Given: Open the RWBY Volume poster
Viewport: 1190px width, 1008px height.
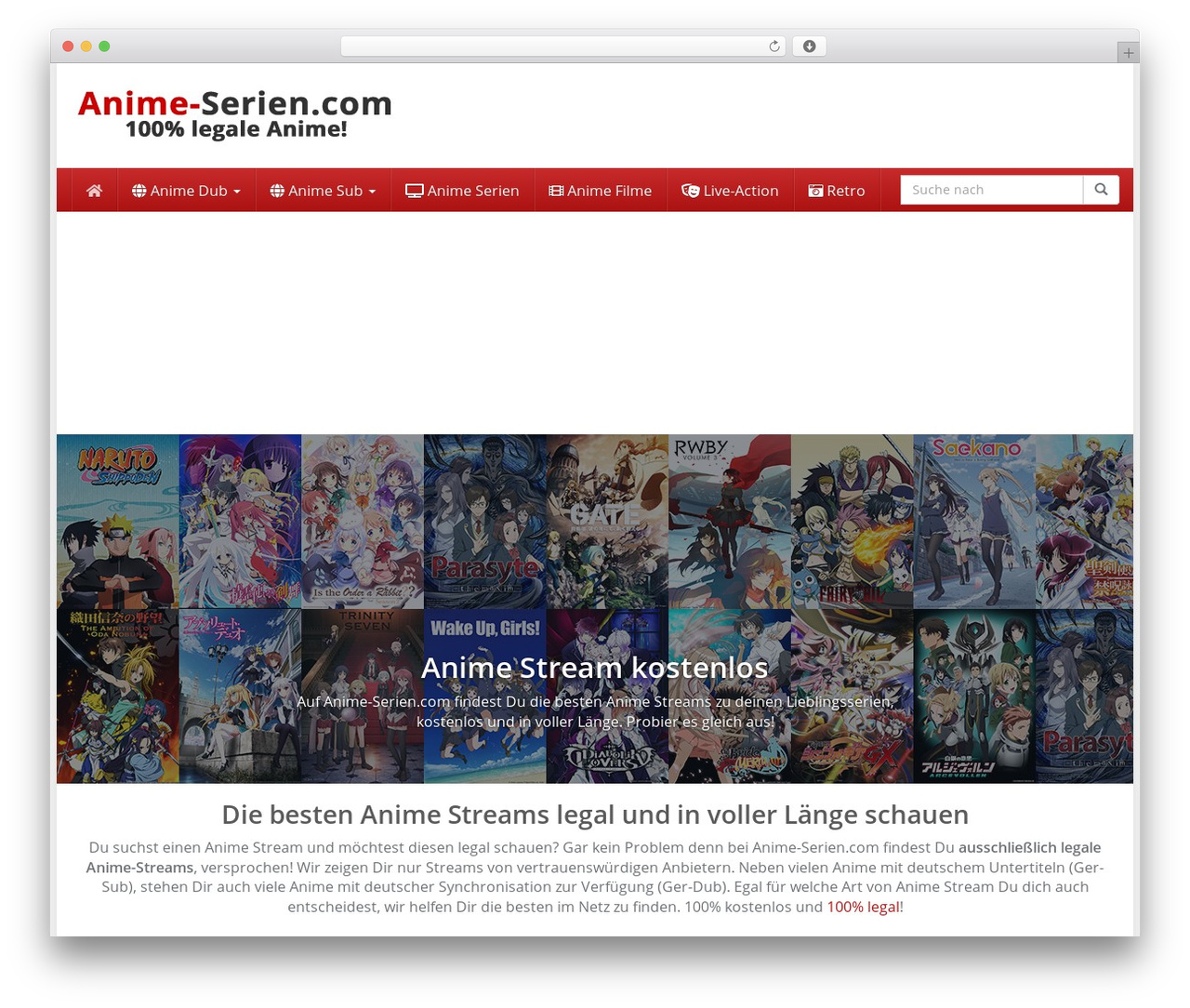Looking at the screenshot, I should 730,522.
